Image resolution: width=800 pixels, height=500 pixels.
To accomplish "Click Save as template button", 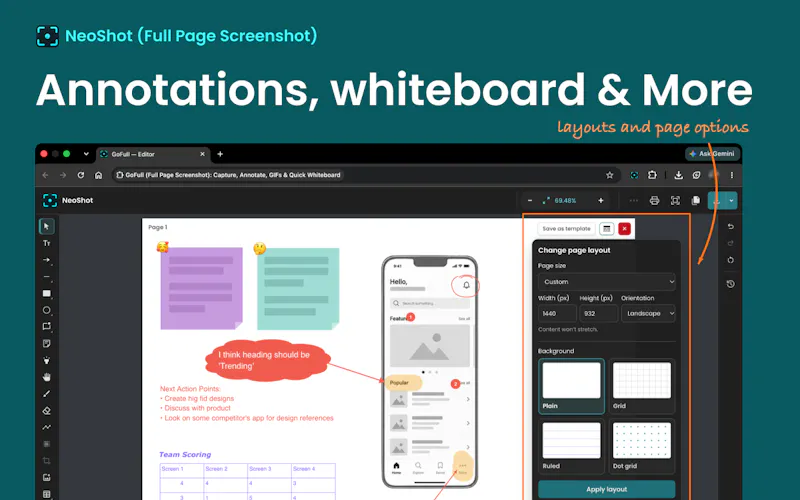I will click(566, 229).
